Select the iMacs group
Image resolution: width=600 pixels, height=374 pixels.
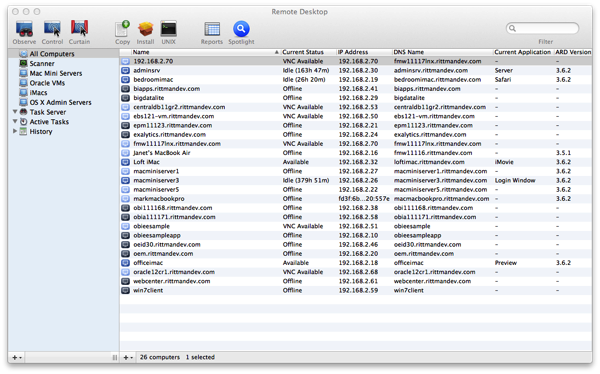(39, 93)
